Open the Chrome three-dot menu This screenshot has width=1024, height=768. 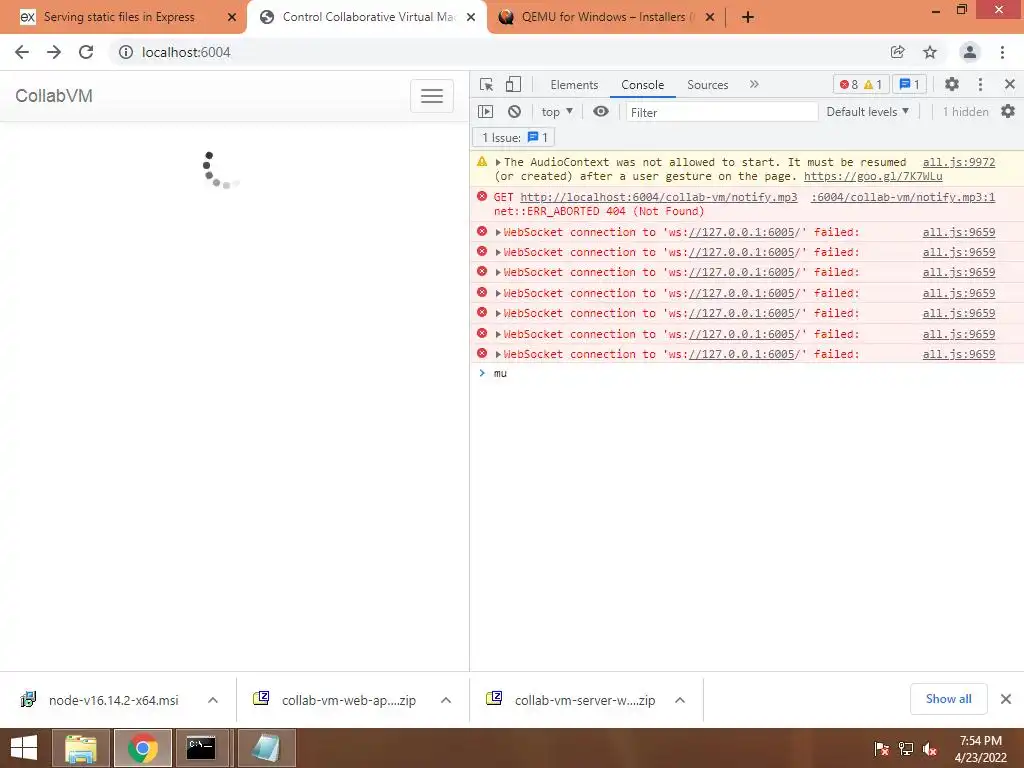[1002, 52]
